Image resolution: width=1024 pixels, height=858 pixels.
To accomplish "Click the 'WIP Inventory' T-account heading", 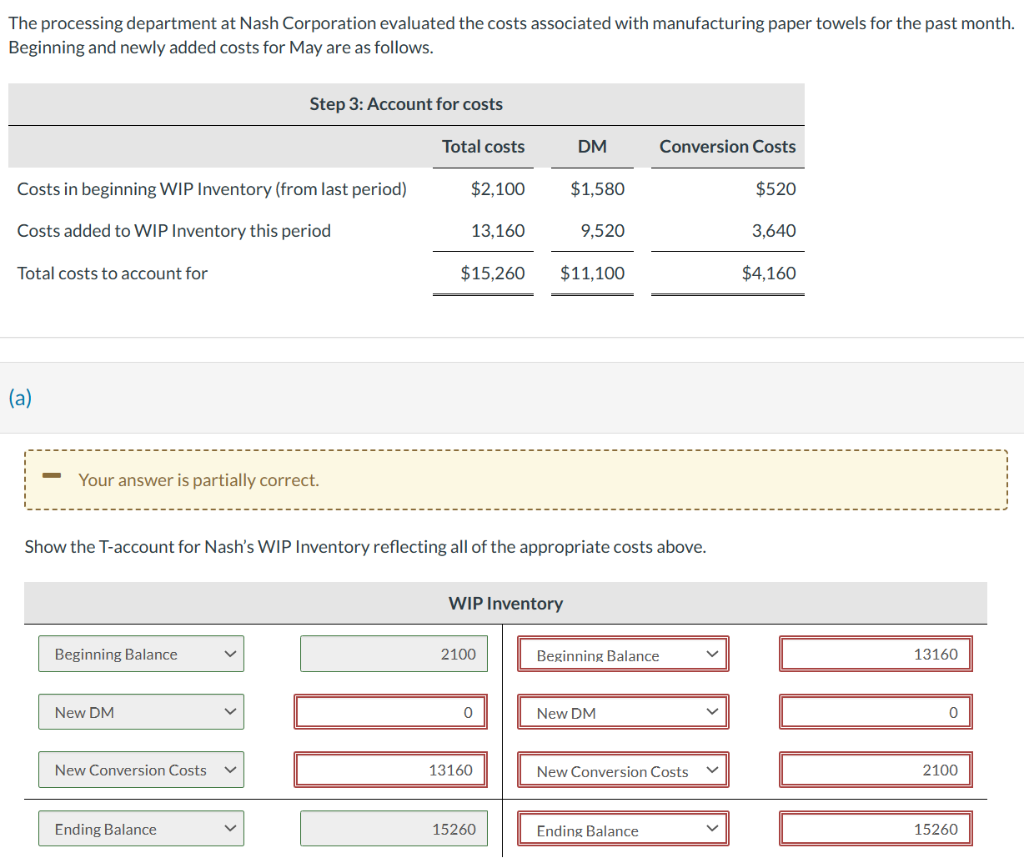I will (505, 603).
